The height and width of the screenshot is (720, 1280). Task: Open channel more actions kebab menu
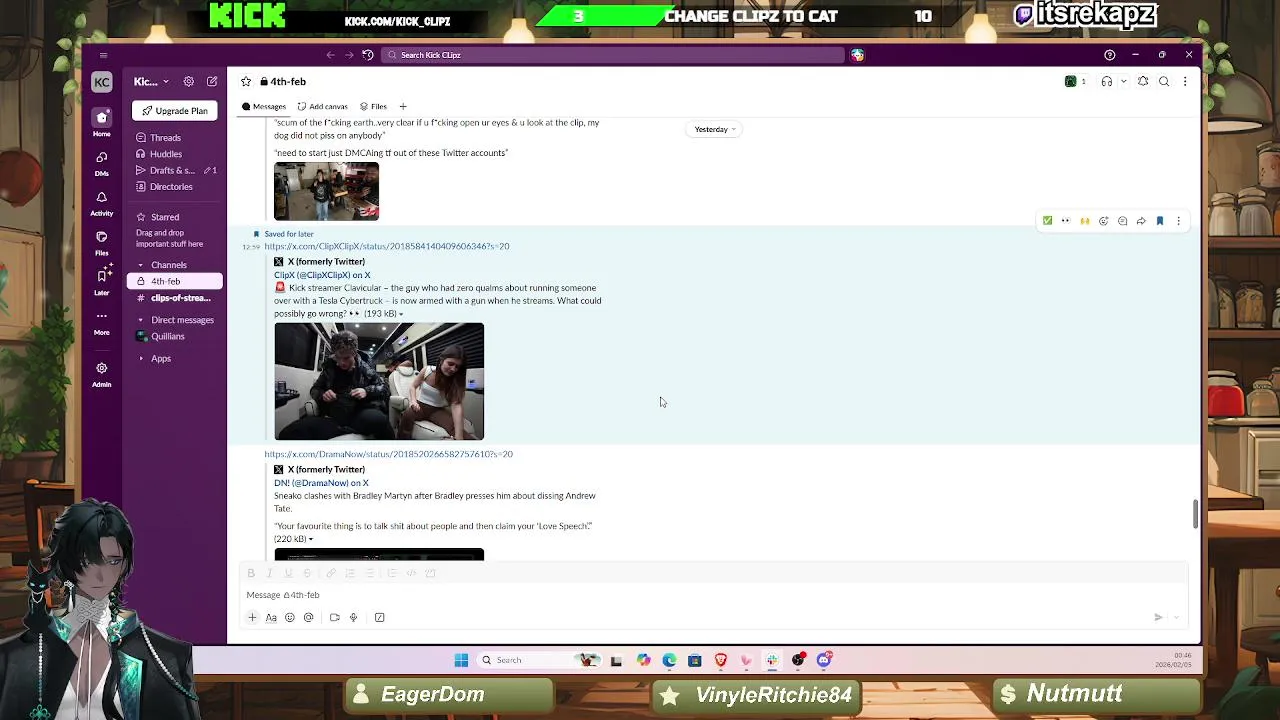[1185, 82]
